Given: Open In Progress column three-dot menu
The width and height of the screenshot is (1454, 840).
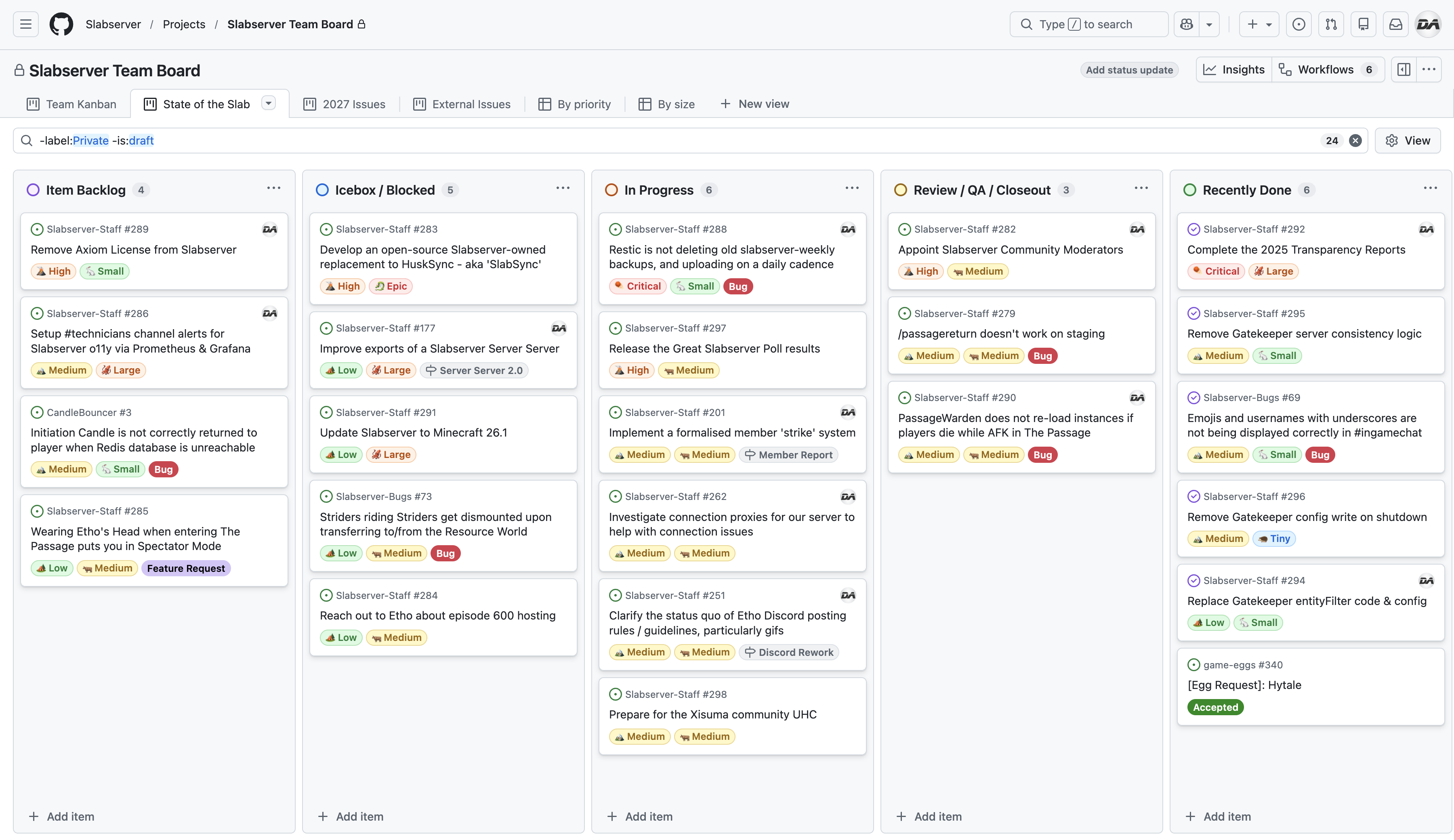Looking at the screenshot, I should coord(852,189).
